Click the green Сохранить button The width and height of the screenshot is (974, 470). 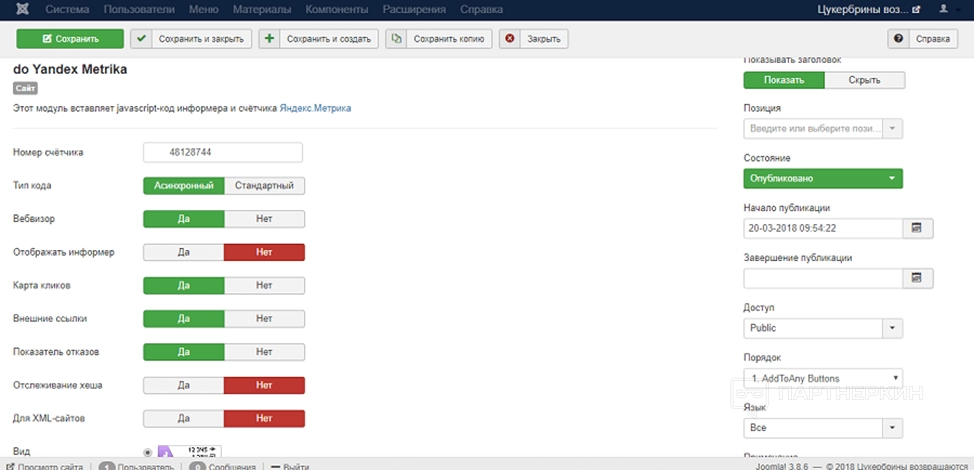(x=70, y=38)
